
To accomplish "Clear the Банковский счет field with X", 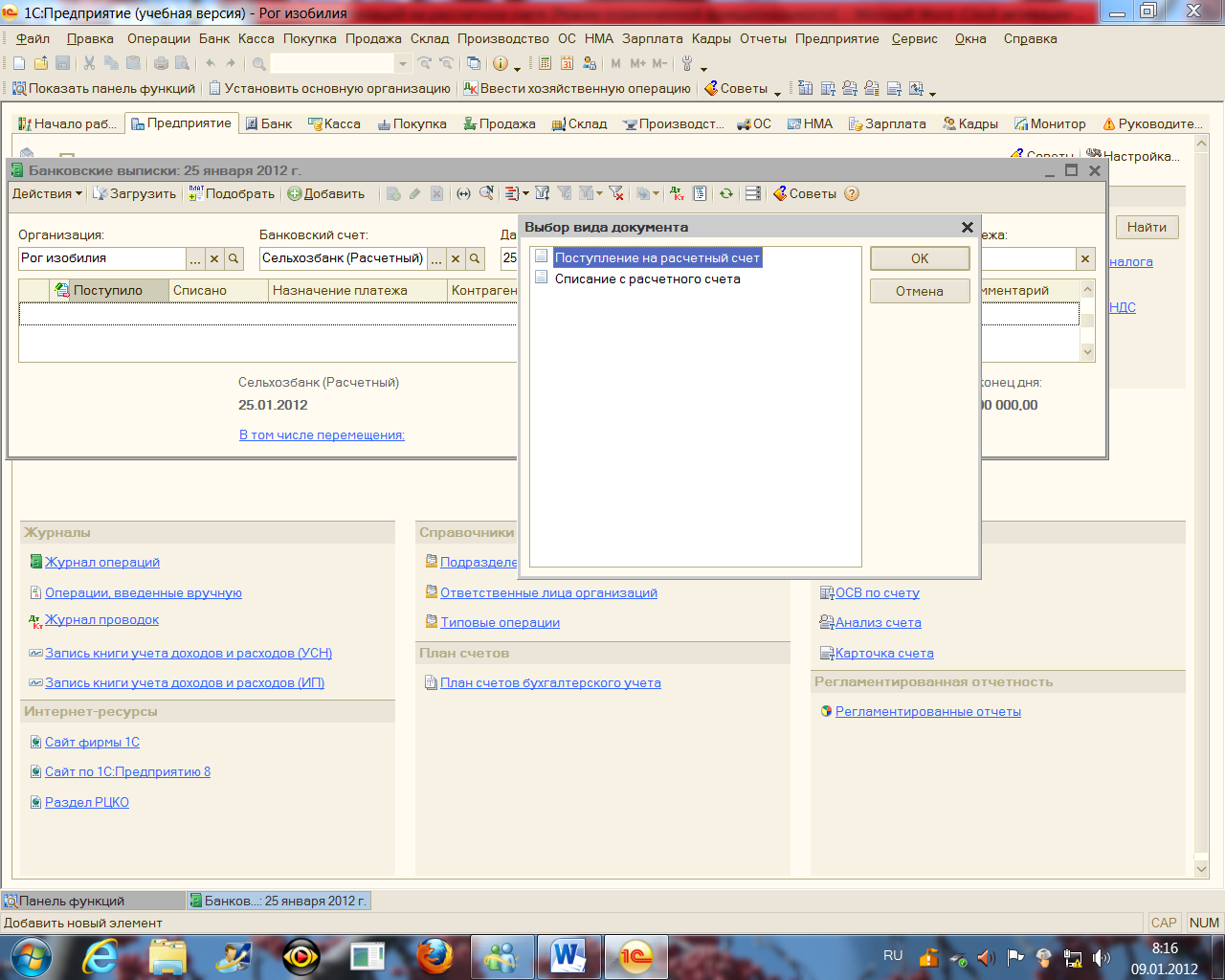I will 457,258.
